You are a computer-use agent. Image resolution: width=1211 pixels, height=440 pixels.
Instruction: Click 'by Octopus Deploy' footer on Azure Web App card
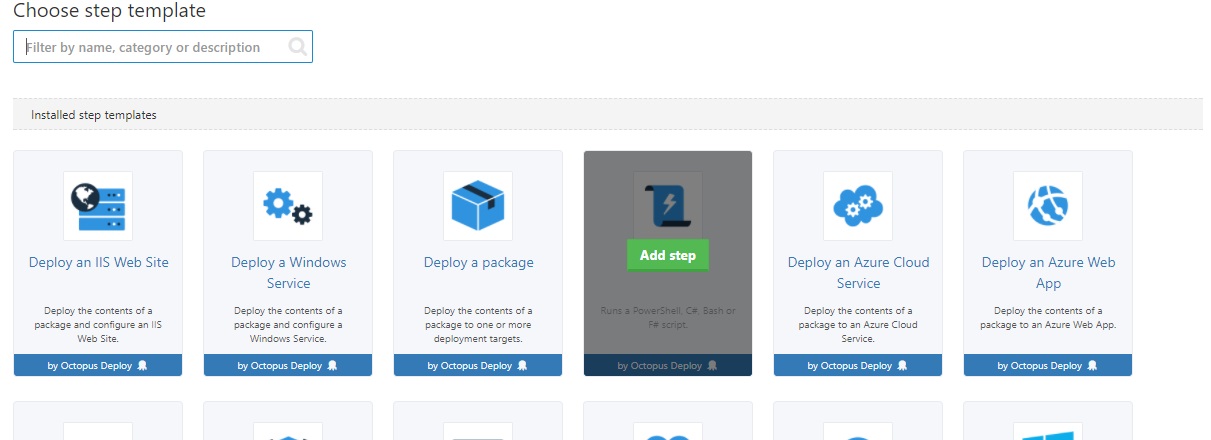coord(1048,365)
